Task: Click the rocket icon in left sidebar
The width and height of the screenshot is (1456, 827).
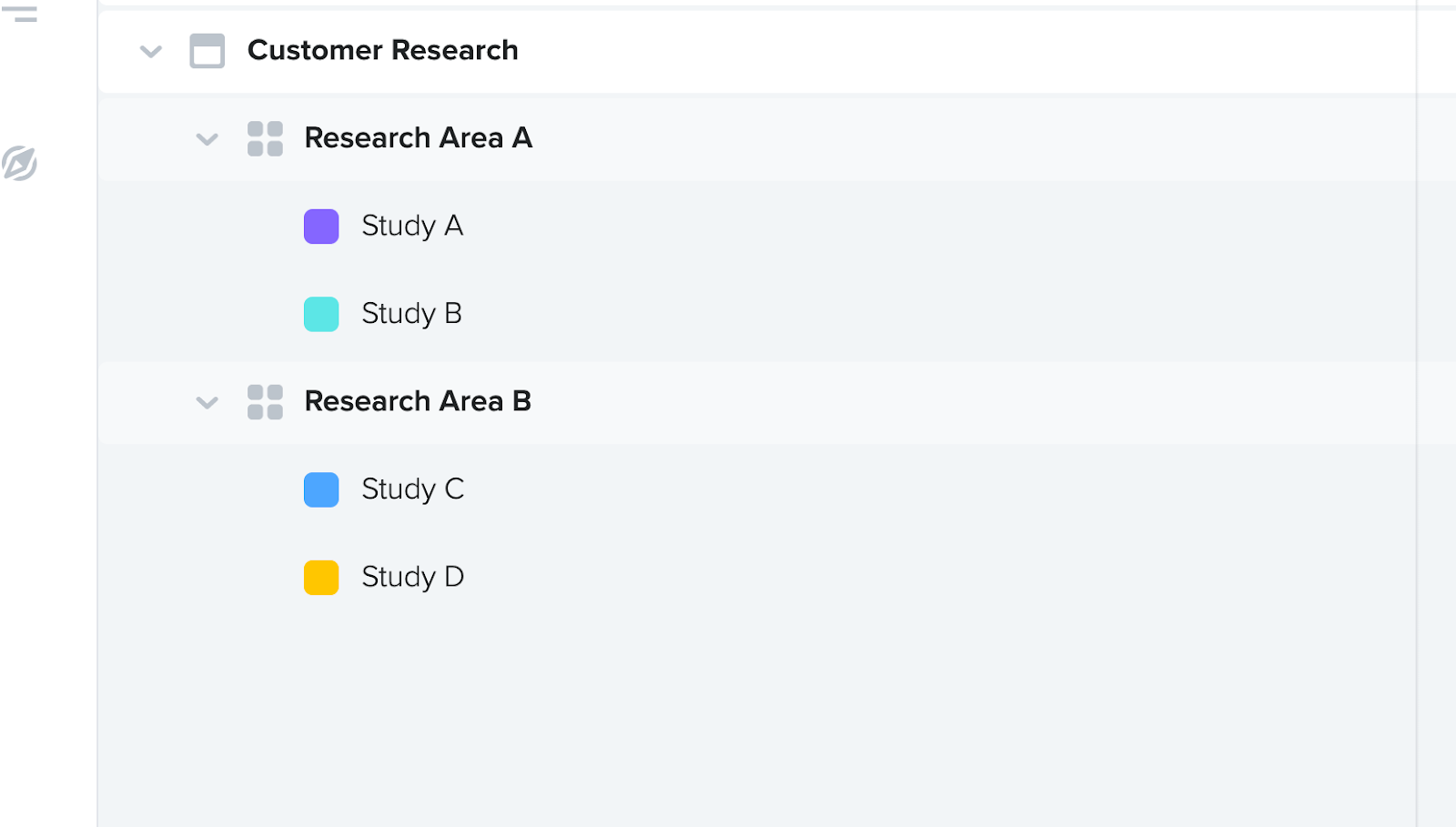Action: tap(19, 164)
